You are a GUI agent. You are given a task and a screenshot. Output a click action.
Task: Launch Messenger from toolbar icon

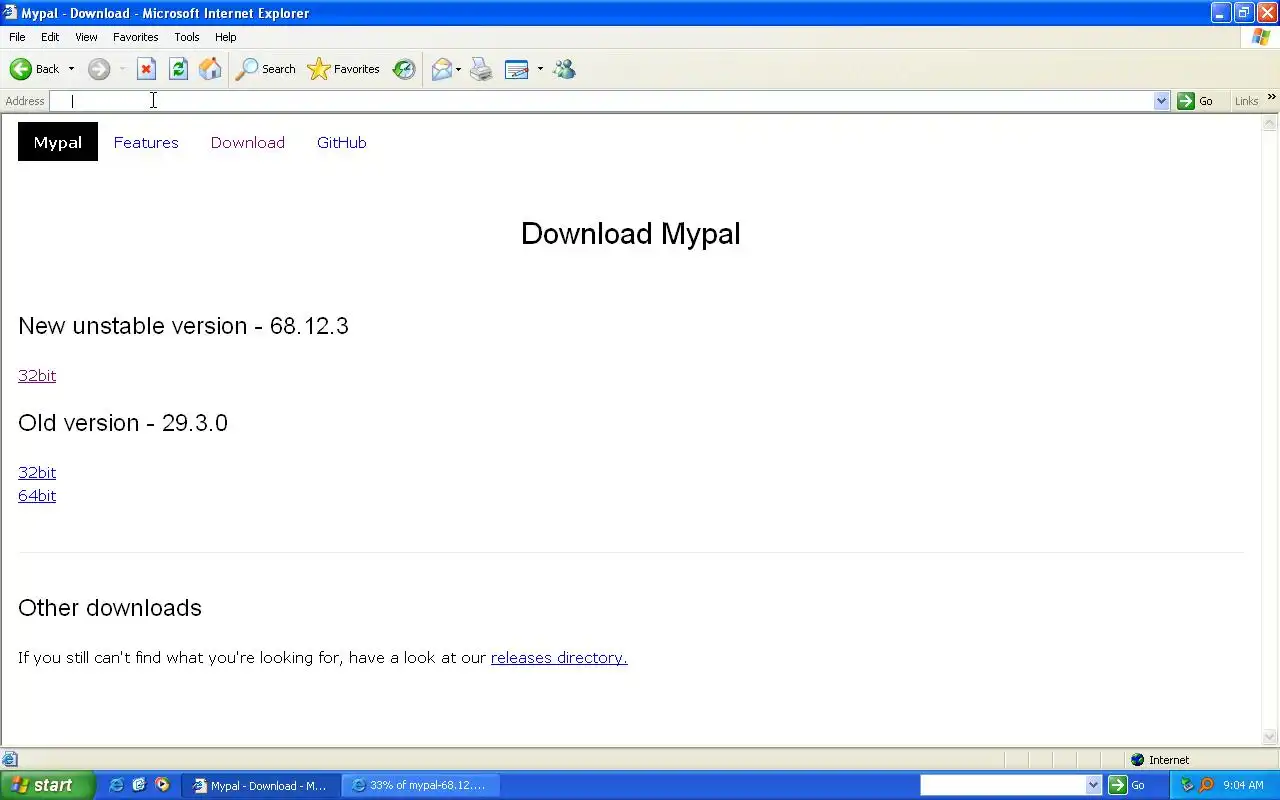point(564,69)
